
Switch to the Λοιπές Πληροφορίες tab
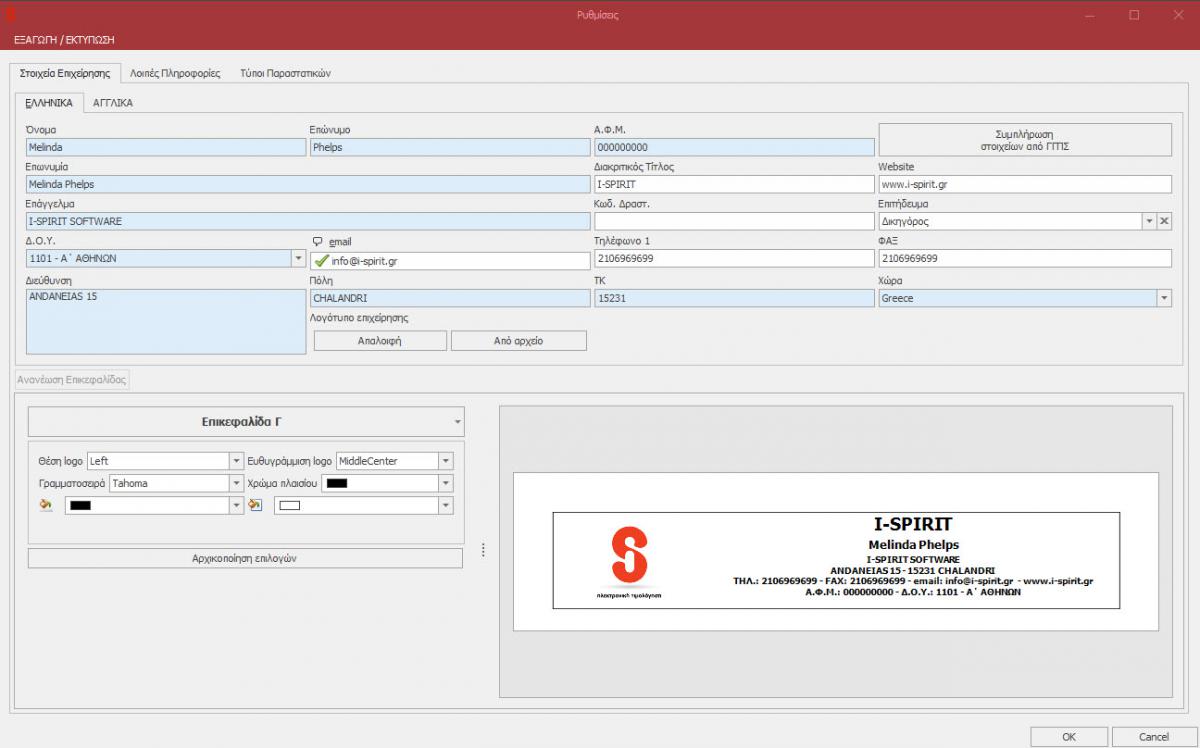pyautogui.click(x=175, y=73)
